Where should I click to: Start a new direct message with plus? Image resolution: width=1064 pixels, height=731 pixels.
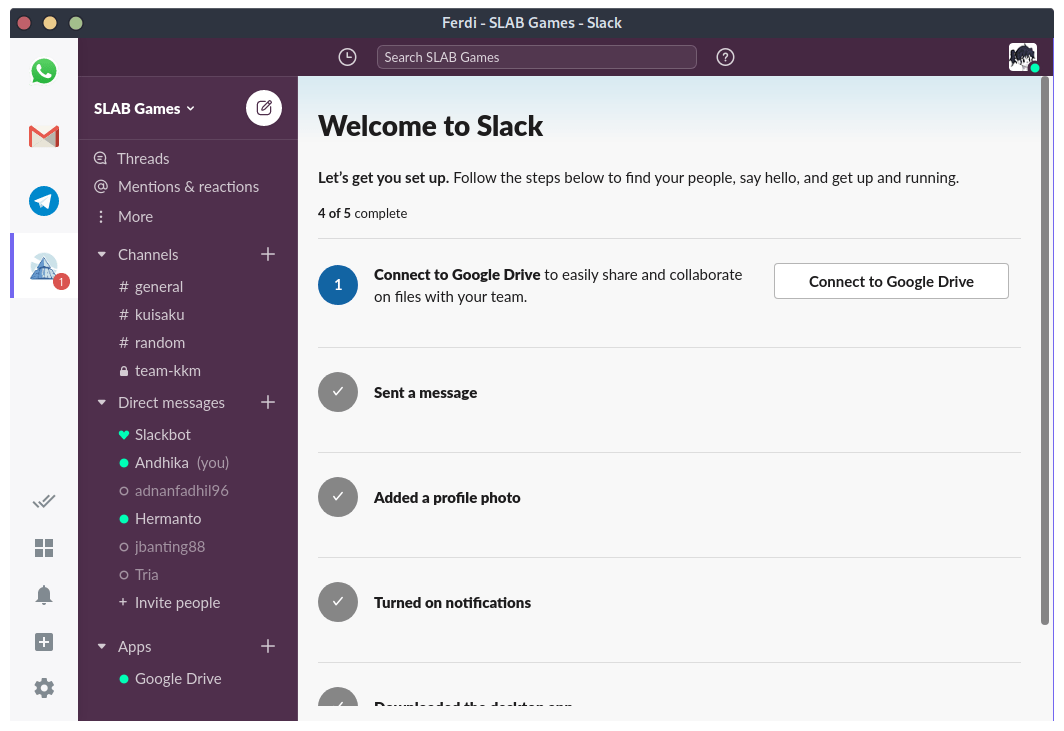pyautogui.click(x=268, y=402)
